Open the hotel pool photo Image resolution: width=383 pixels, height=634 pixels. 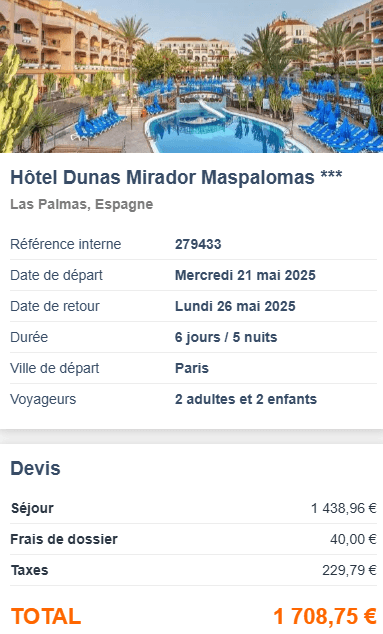tap(191, 76)
